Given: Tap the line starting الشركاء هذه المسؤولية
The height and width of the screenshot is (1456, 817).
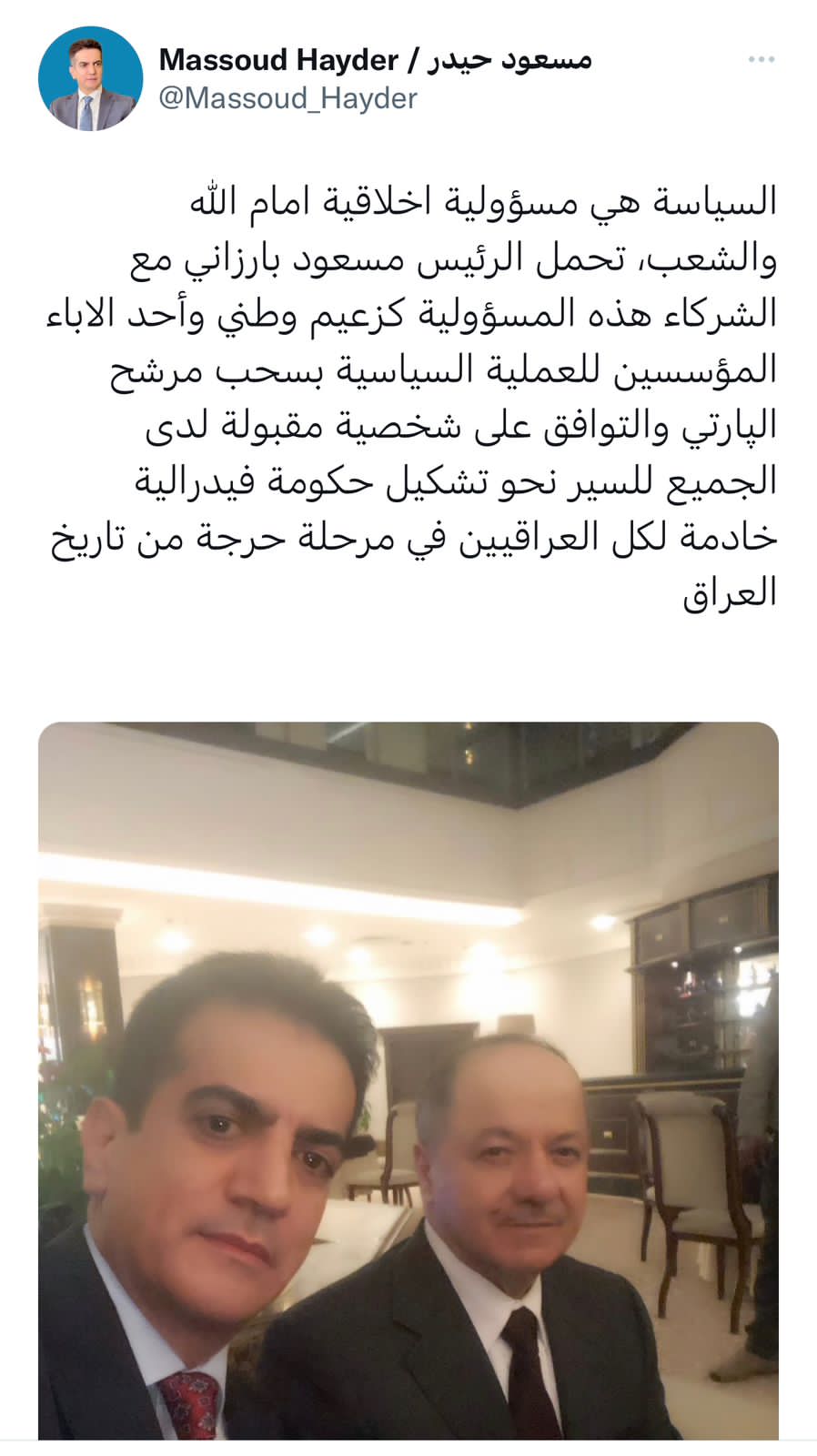Looking at the screenshot, I should click(411, 313).
